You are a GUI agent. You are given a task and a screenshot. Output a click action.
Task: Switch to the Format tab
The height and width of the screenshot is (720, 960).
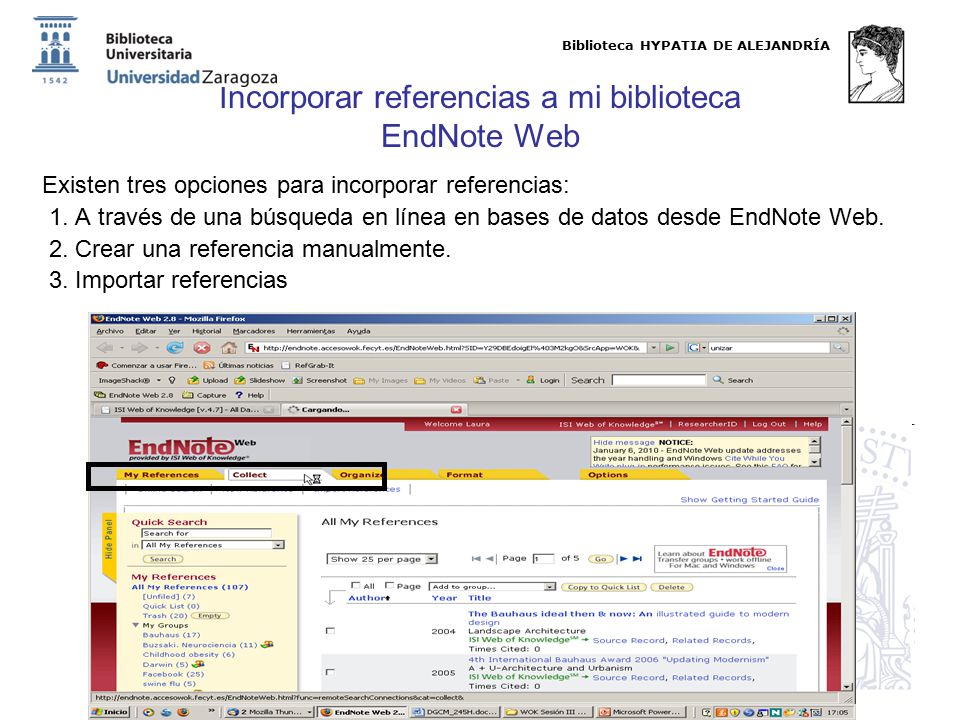tap(464, 474)
